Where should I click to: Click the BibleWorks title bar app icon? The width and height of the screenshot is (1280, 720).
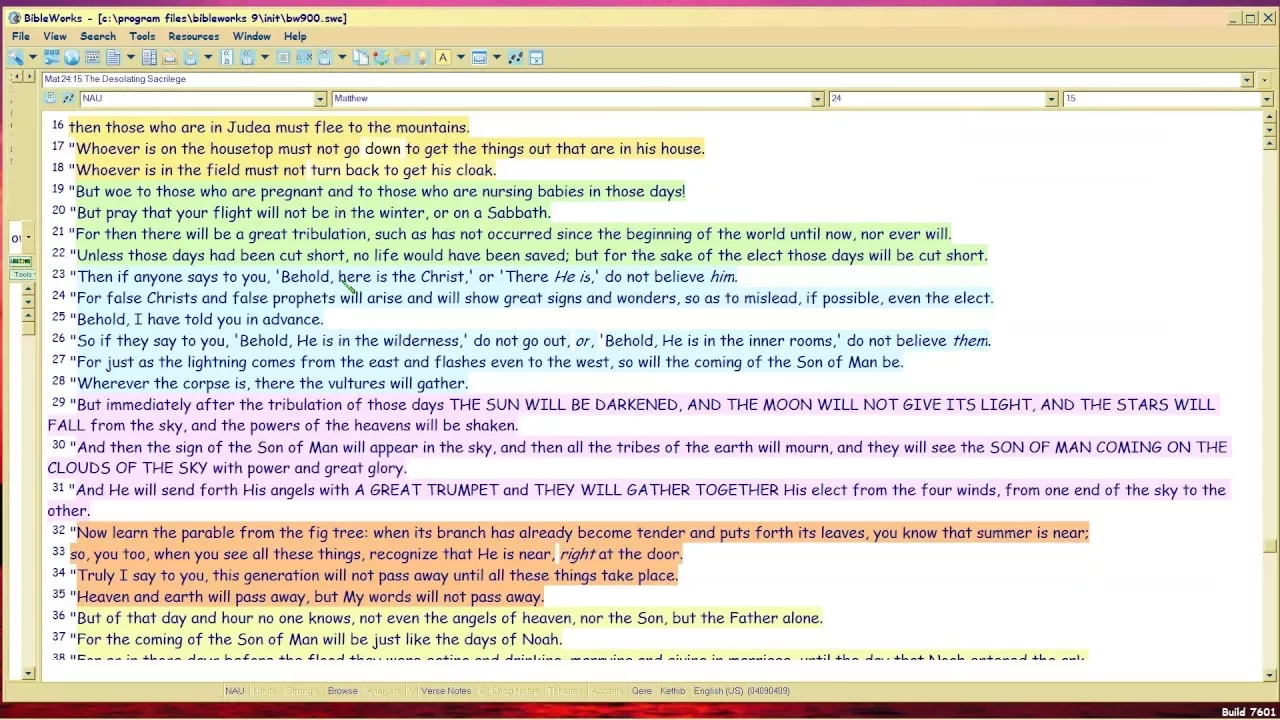click(x=13, y=18)
